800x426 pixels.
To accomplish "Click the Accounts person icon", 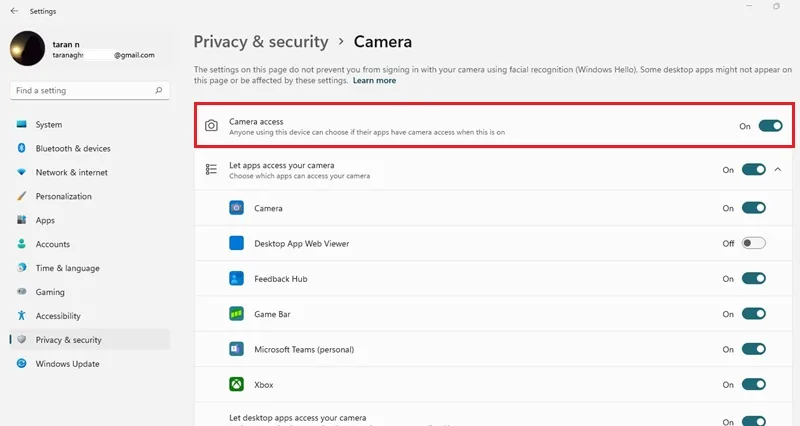I will [x=21, y=244].
